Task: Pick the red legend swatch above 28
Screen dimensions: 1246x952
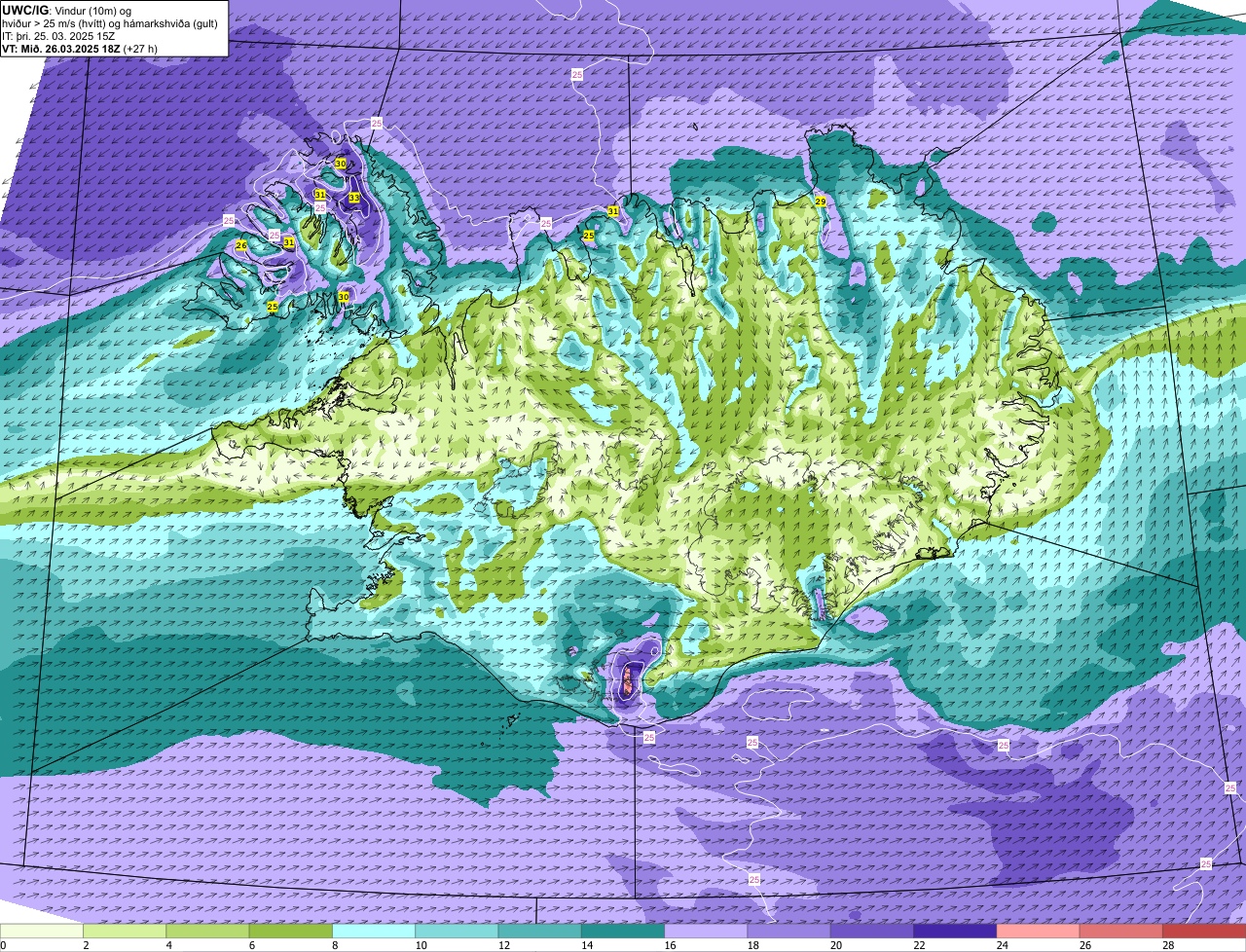Action: point(1204,931)
